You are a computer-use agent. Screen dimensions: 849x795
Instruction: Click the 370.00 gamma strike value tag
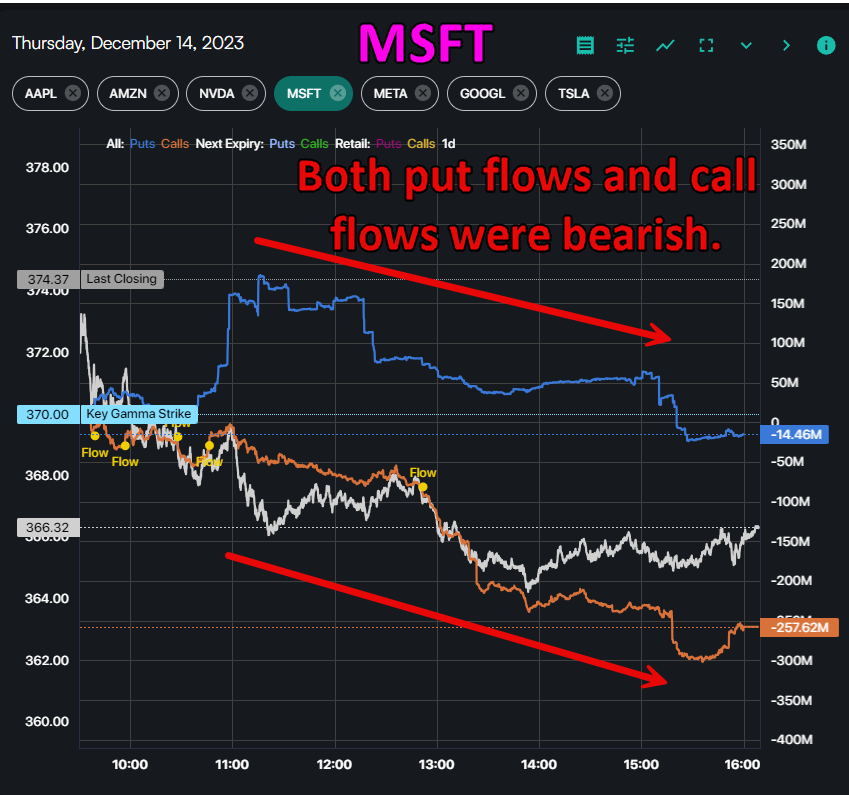click(48, 414)
